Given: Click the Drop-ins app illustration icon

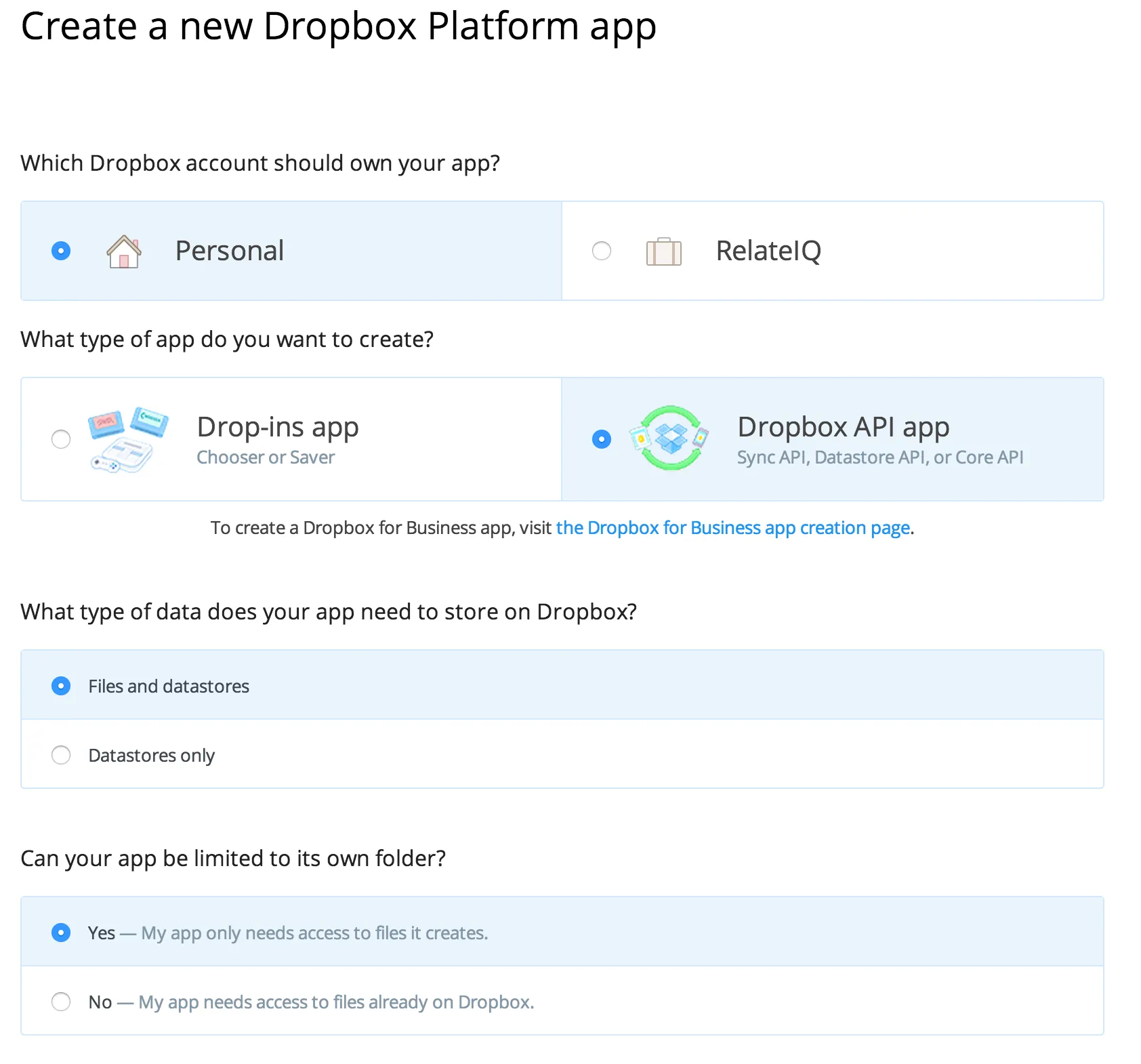Looking at the screenshot, I should (126, 439).
